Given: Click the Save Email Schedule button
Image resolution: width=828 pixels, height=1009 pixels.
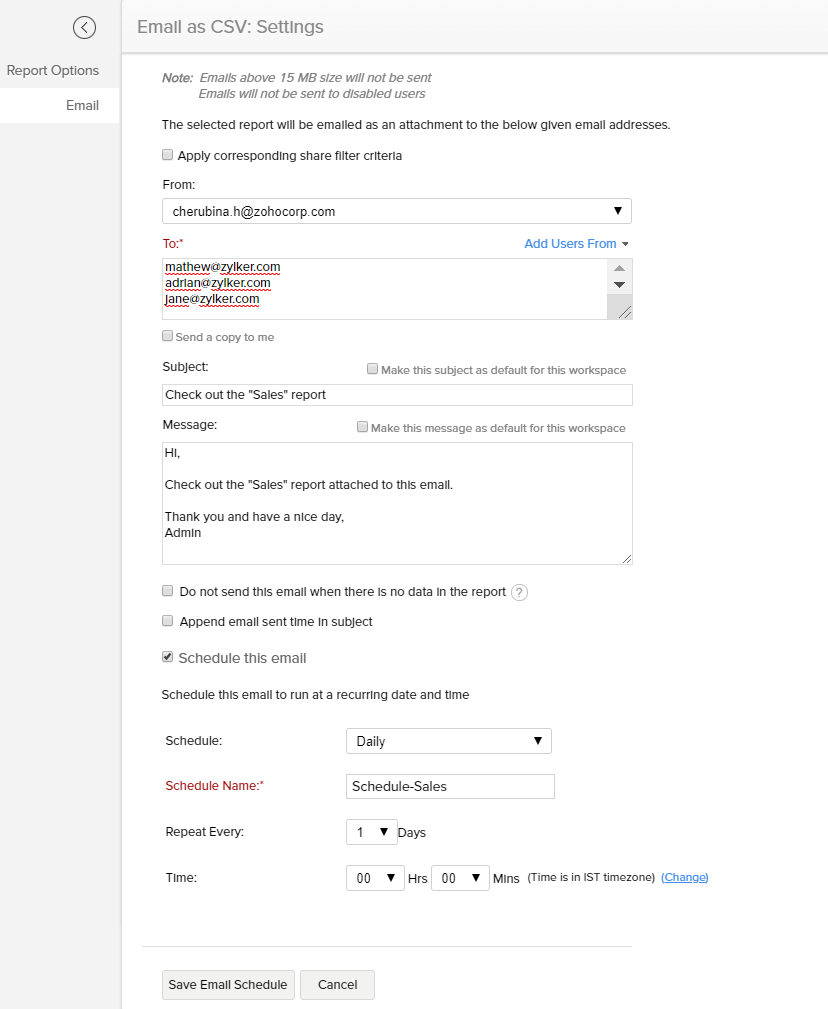Looking at the screenshot, I should click(x=228, y=984).
